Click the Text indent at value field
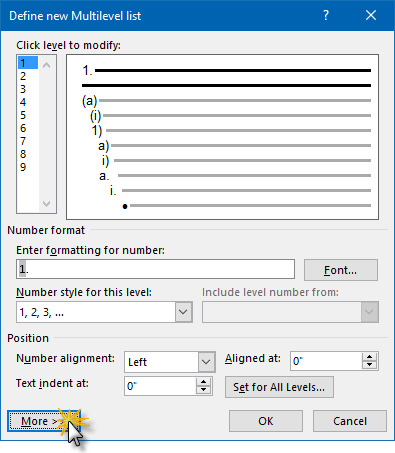This screenshot has height=453, width=395. click(x=160, y=386)
